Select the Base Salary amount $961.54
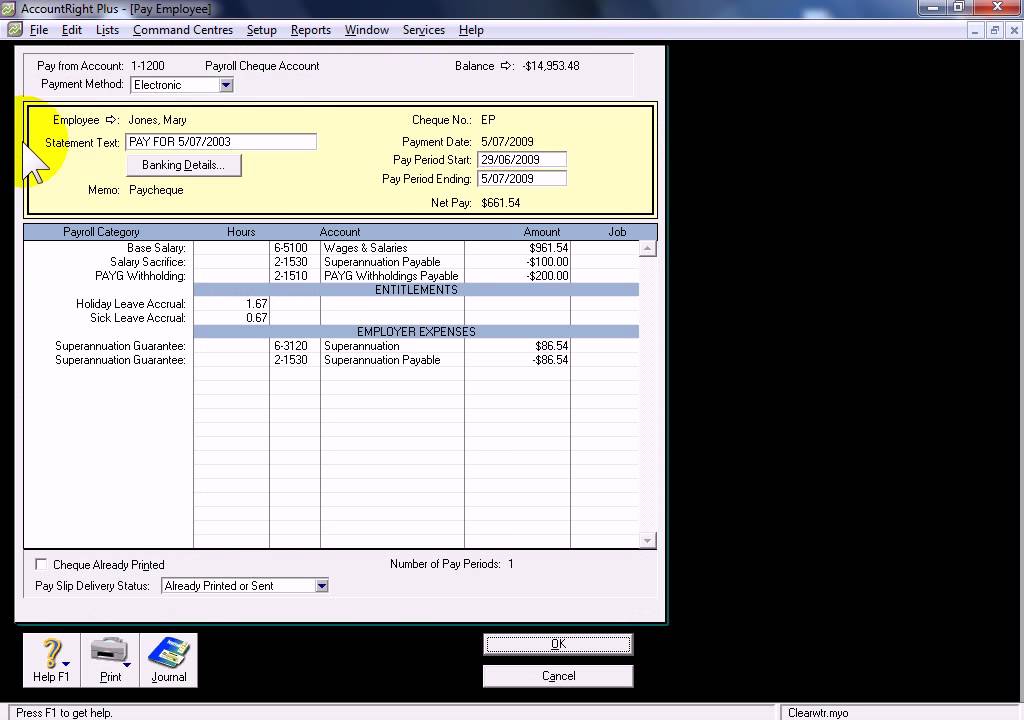The width and height of the screenshot is (1024, 720). coord(549,248)
